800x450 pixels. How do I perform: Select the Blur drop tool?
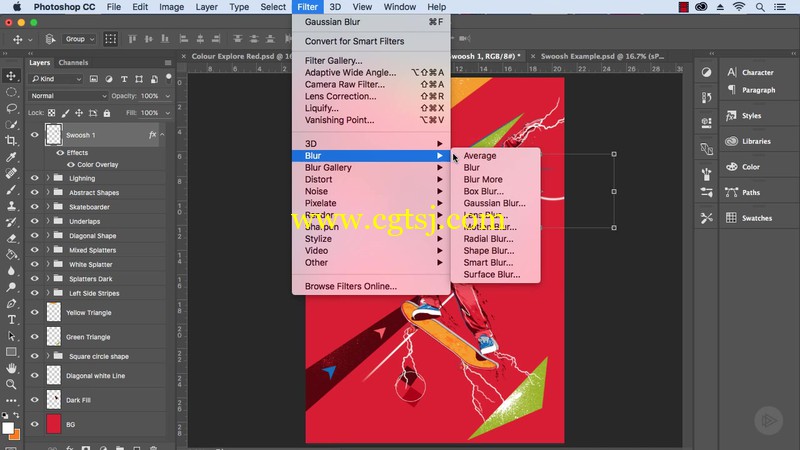point(11,271)
